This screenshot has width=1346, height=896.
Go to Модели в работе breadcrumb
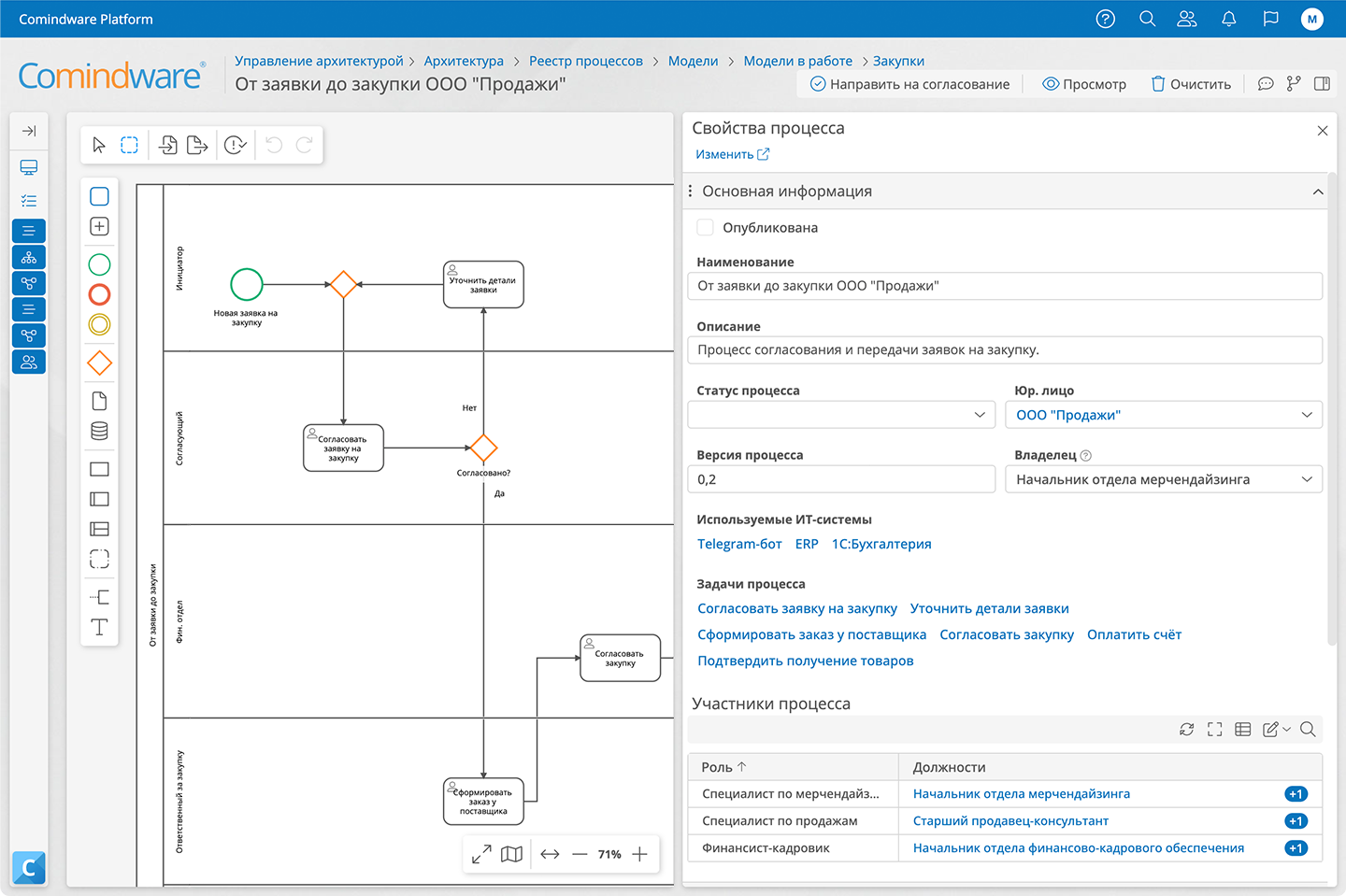coord(798,61)
